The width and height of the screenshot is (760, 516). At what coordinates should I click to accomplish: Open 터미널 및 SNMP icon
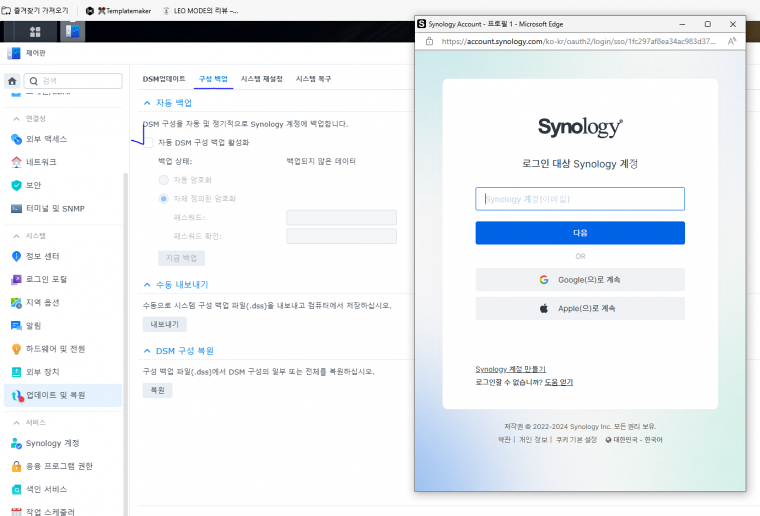pyautogui.click(x=16, y=209)
